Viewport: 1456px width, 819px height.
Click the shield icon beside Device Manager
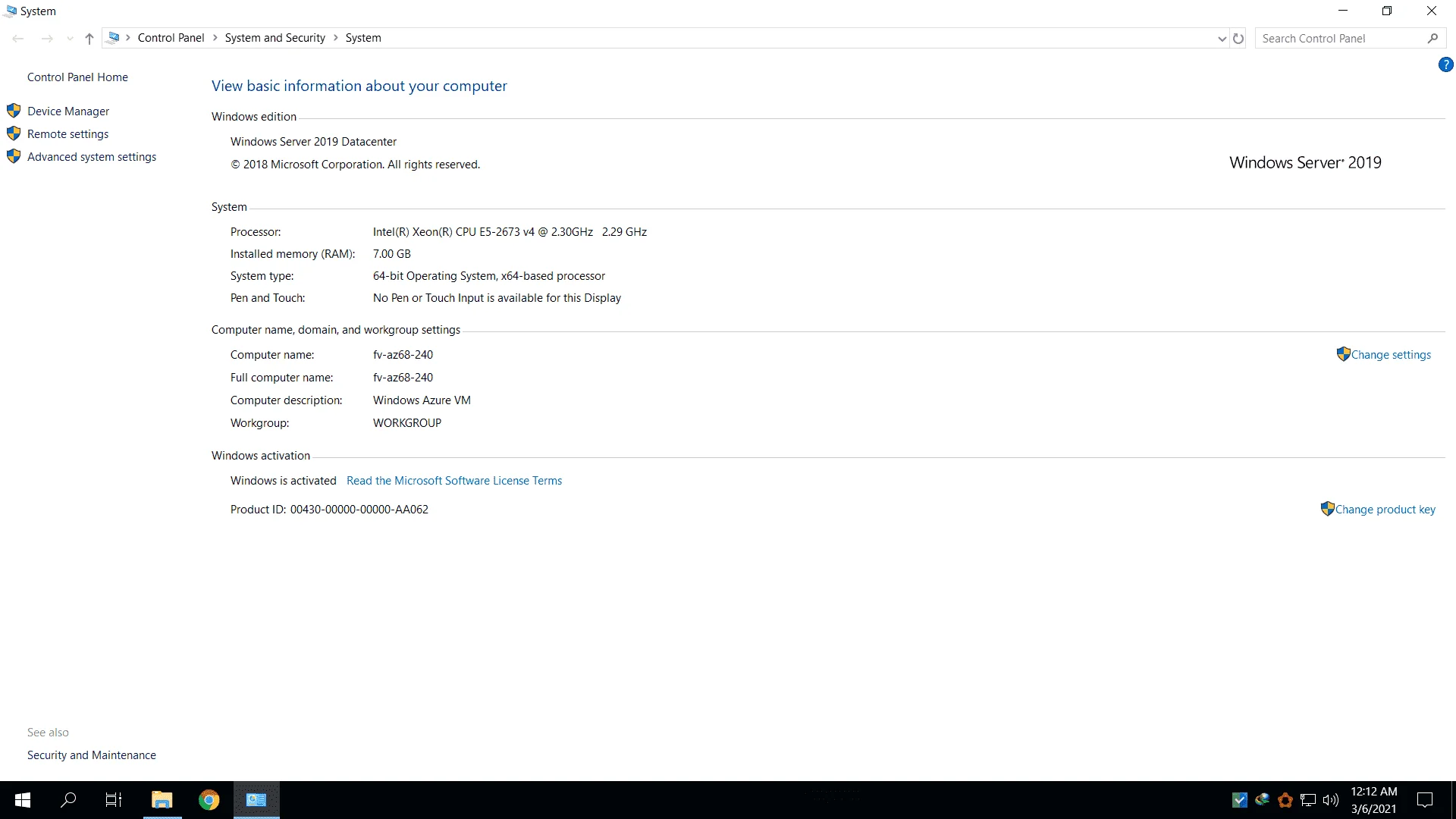pyautogui.click(x=14, y=111)
